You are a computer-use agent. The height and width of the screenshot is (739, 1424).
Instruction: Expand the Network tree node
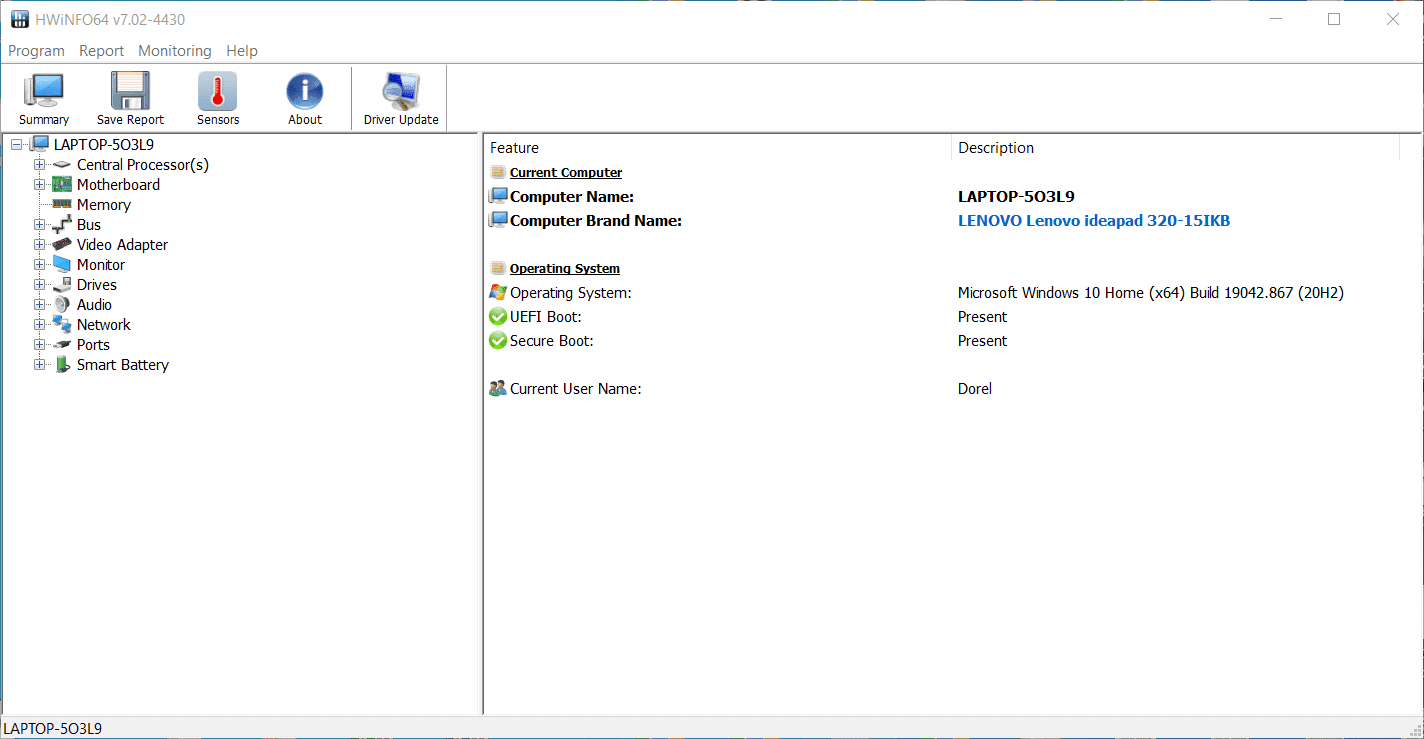click(39, 325)
